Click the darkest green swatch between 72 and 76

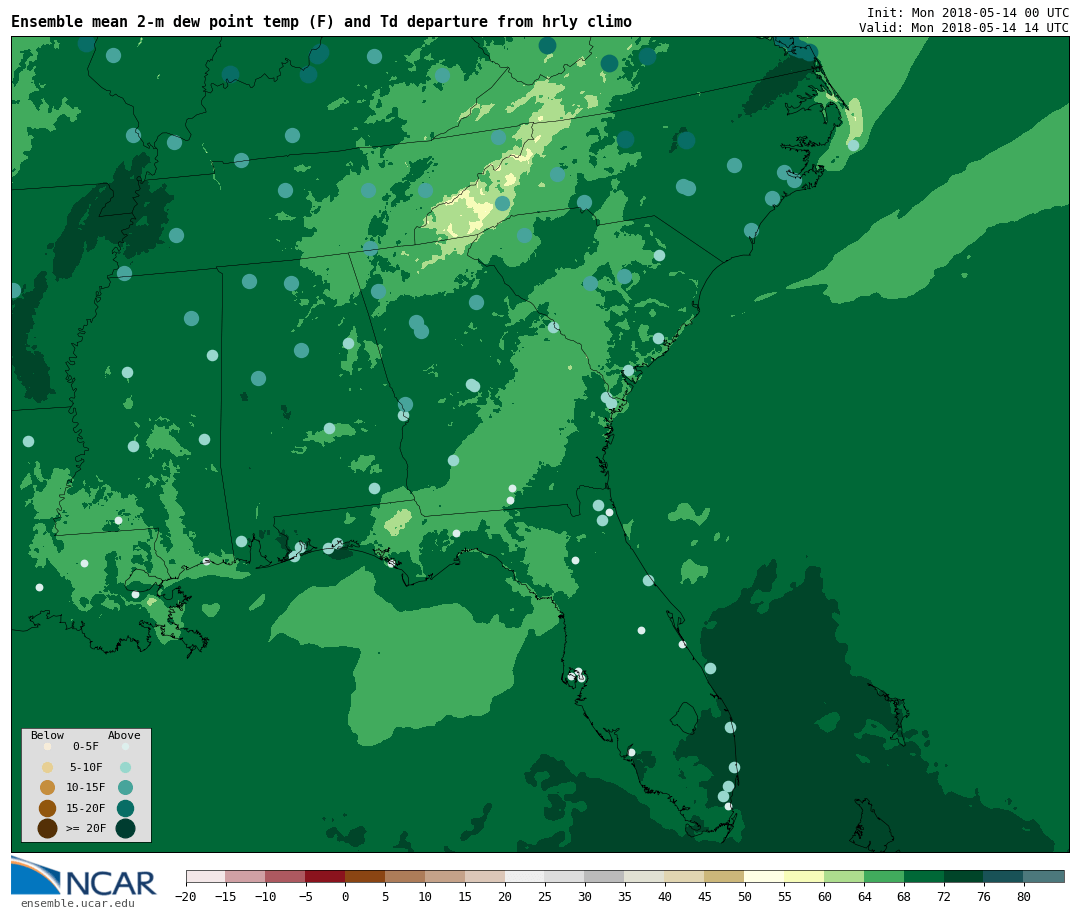click(964, 876)
